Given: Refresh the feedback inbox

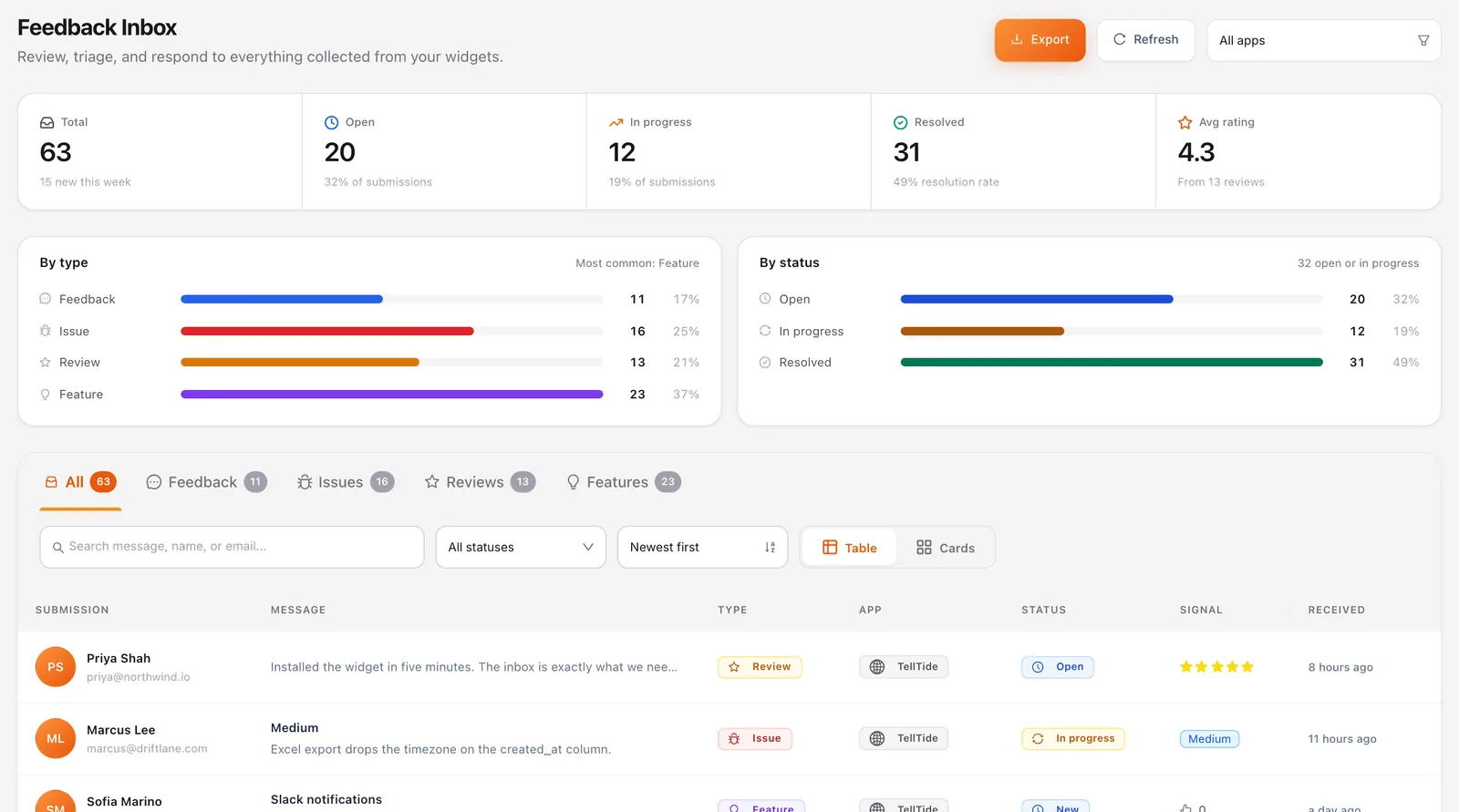Looking at the screenshot, I should [x=1145, y=40].
